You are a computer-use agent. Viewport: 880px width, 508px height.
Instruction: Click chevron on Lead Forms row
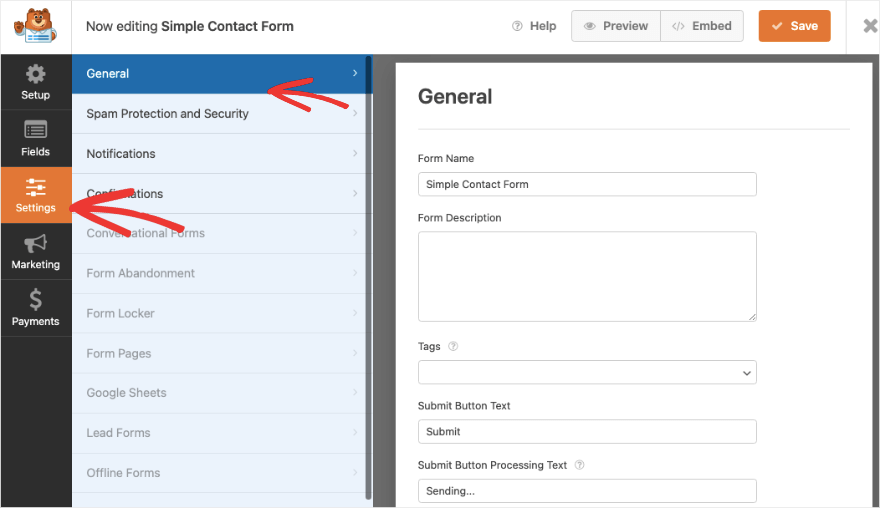(355, 432)
